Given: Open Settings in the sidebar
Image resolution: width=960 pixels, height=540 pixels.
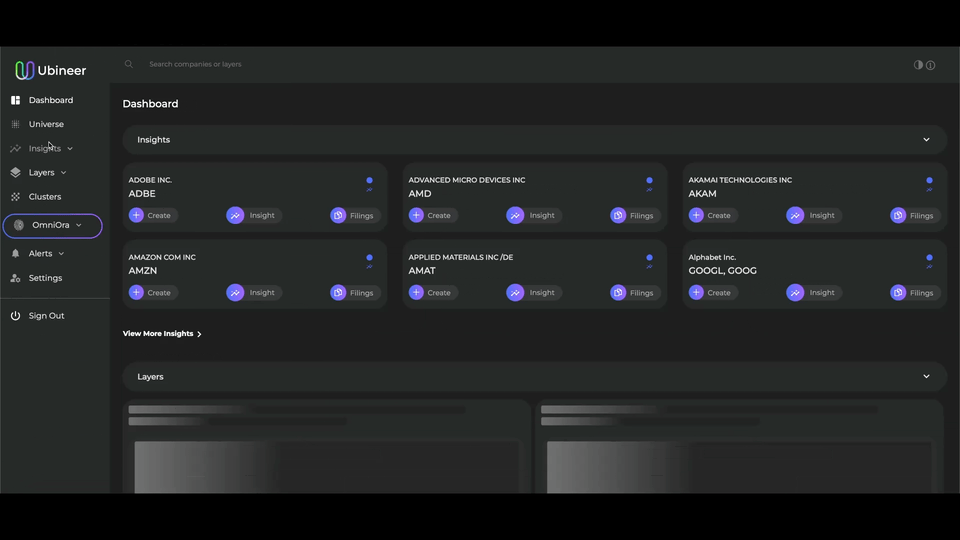Looking at the screenshot, I should 45,278.
